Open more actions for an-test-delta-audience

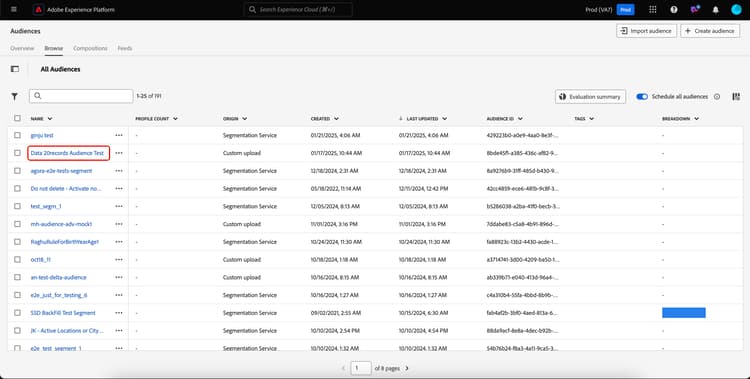click(x=119, y=277)
